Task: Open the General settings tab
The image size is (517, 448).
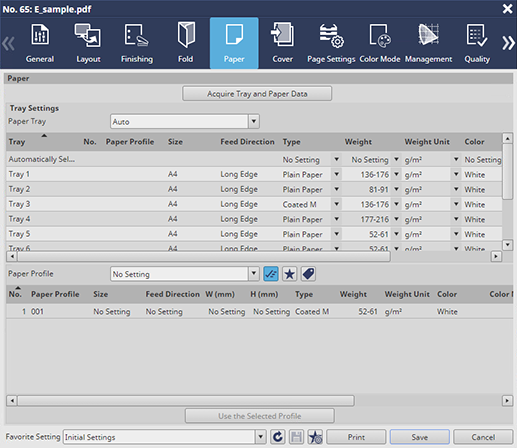Action: tap(40, 43)
